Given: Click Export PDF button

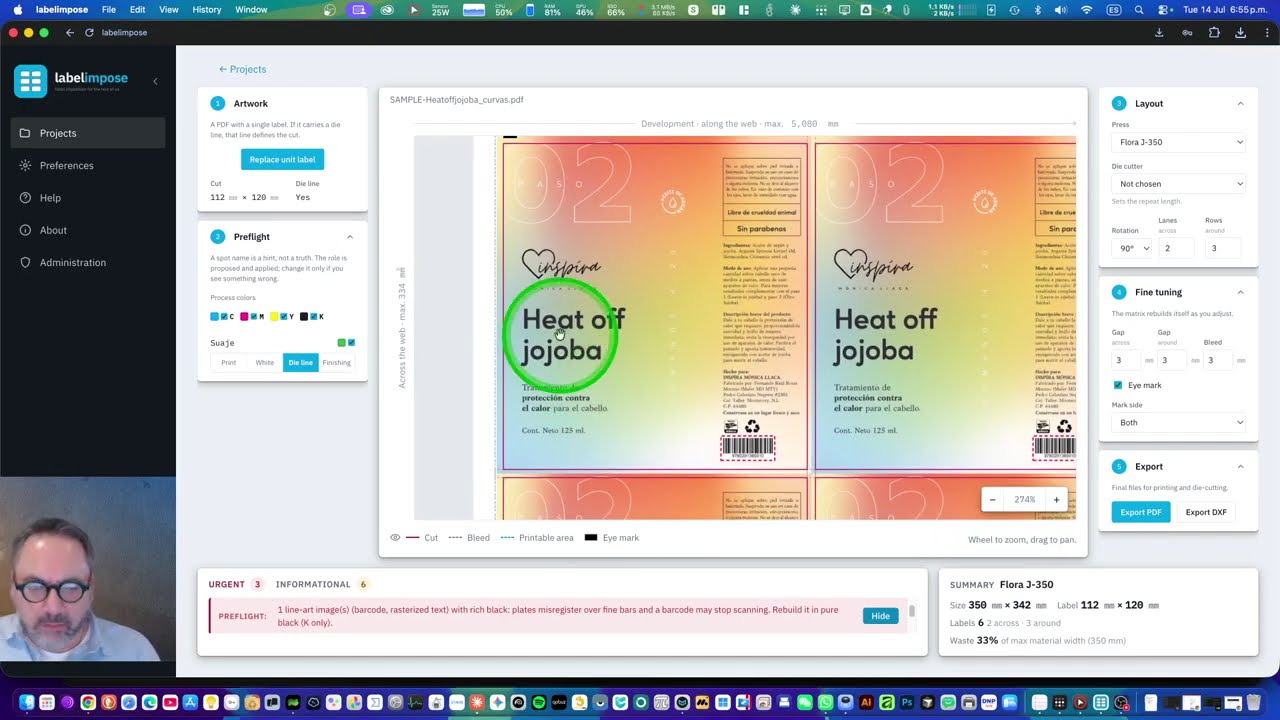Looking at the screenshot, I should click(1140, 512).
